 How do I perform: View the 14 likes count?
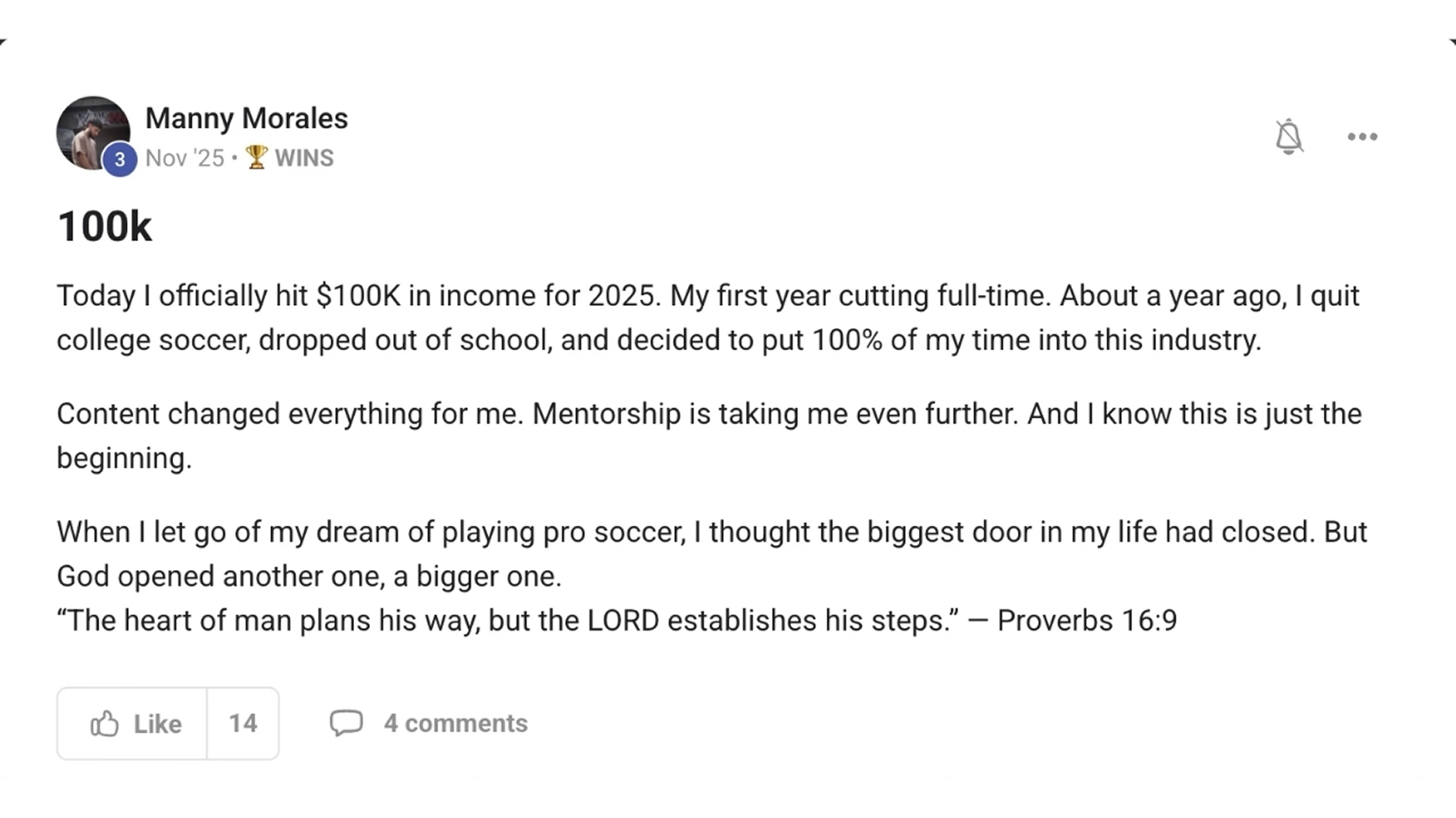[x=243, y=723]
